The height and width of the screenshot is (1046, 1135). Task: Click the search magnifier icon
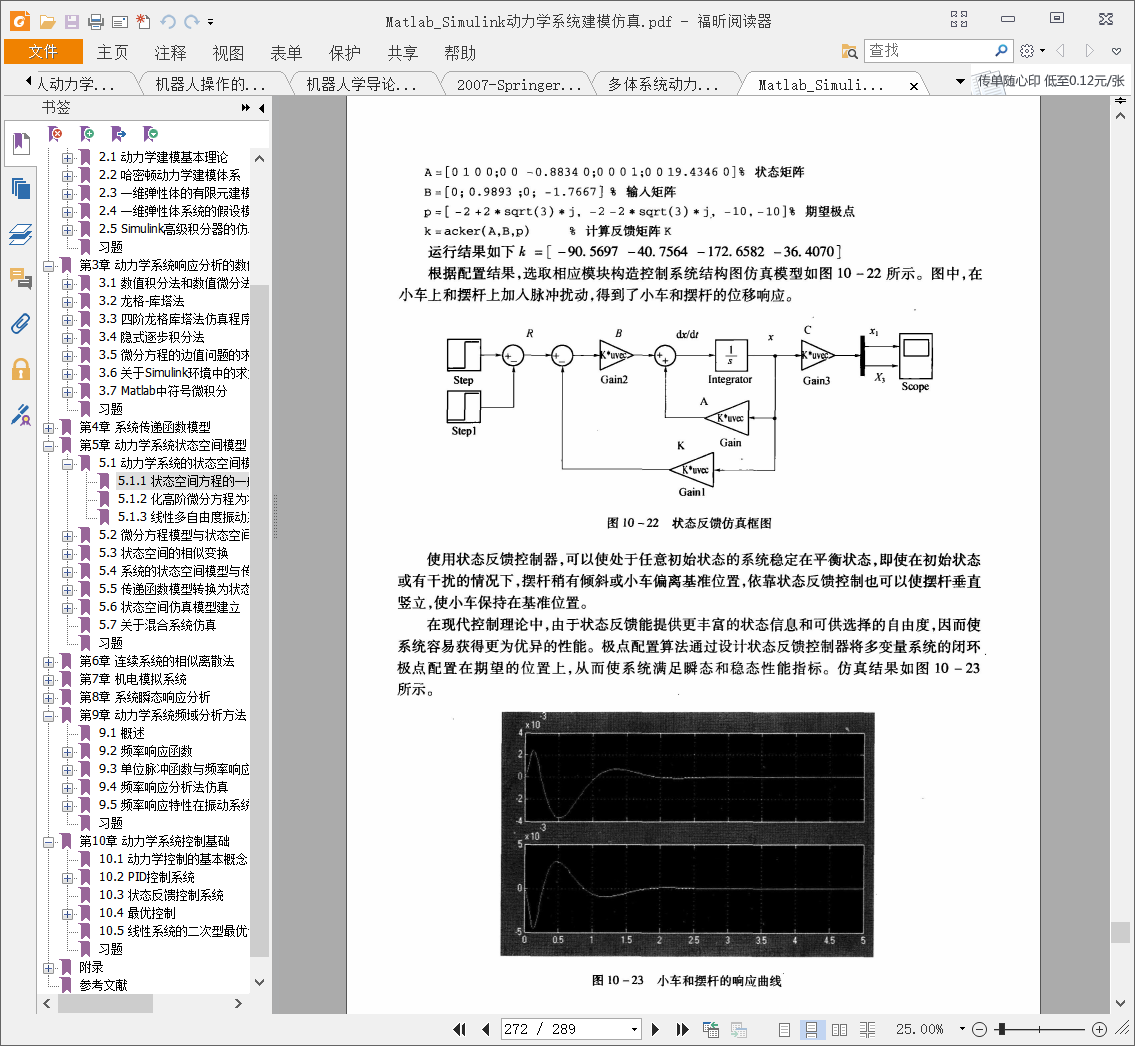pyautogui.click(x=1001, y=51)
